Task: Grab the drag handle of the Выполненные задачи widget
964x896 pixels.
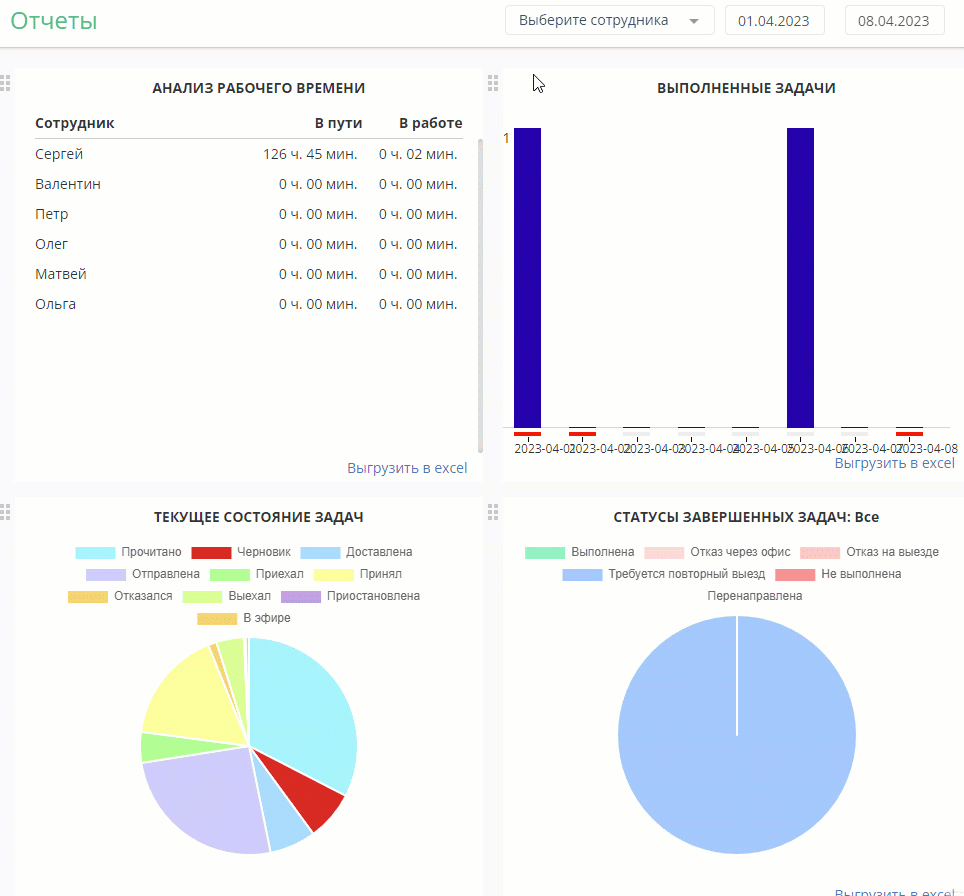Action: point(492,83)
